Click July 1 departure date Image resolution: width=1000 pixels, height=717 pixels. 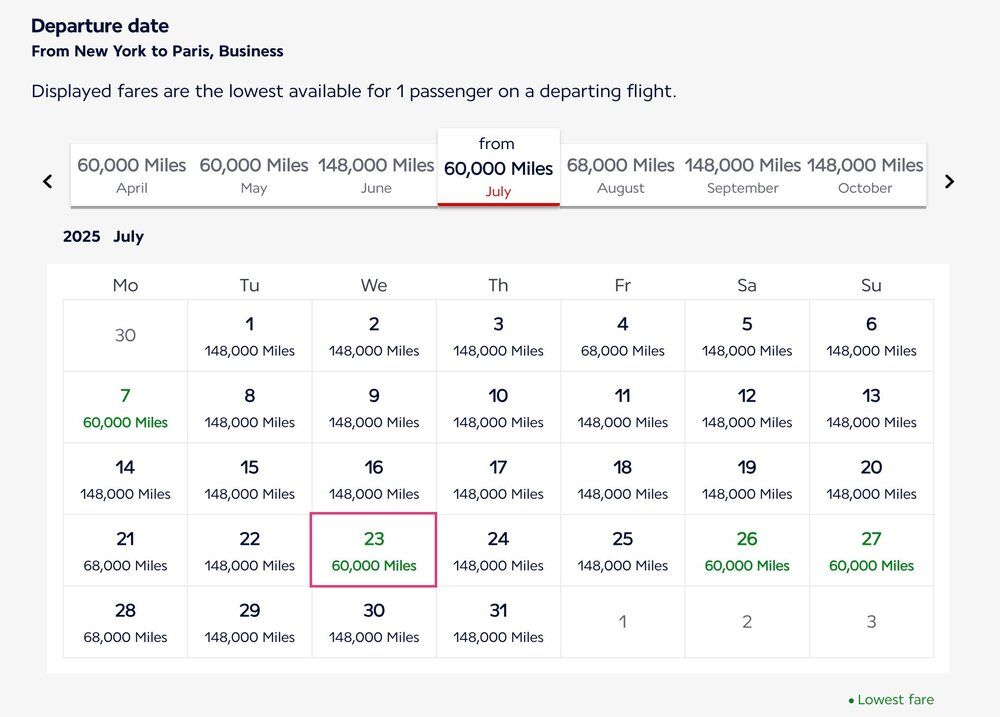point(250,336)
